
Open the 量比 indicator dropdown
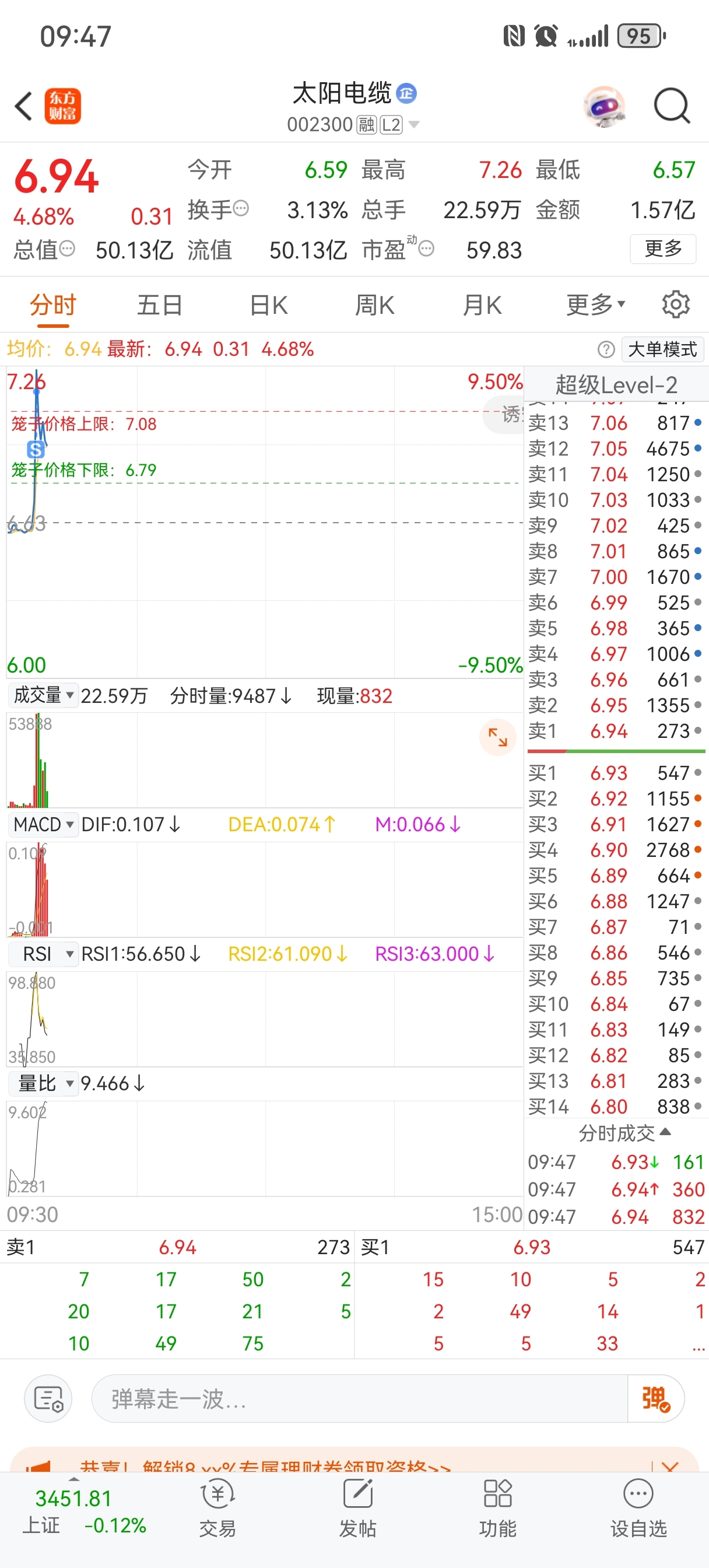[44, 1083]
